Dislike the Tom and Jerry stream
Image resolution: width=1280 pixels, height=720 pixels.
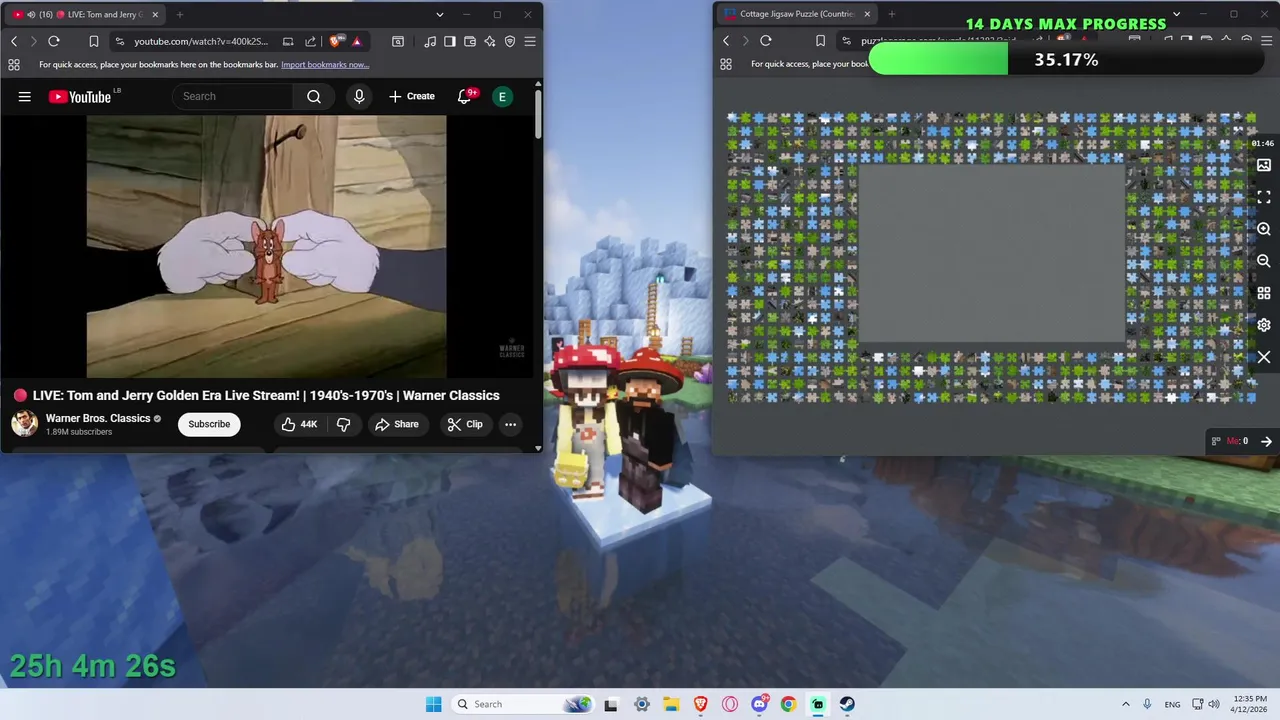pos(343,424)
